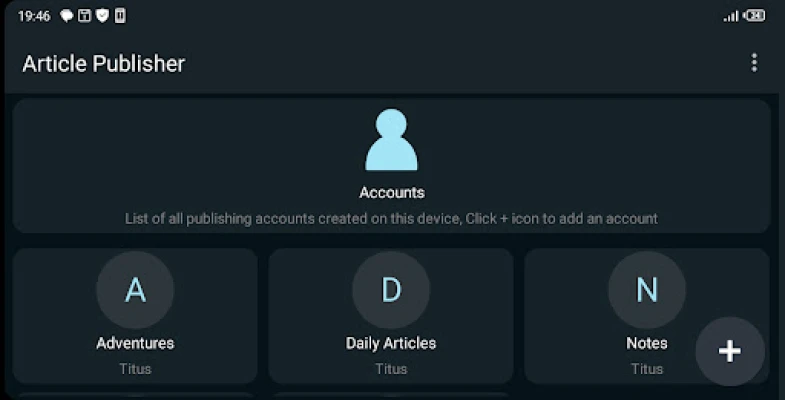Tap the signal strength icon
Image resolution: width=785 pixels, height=400 pixels.
pyautogui.click(x=731, y=17)
